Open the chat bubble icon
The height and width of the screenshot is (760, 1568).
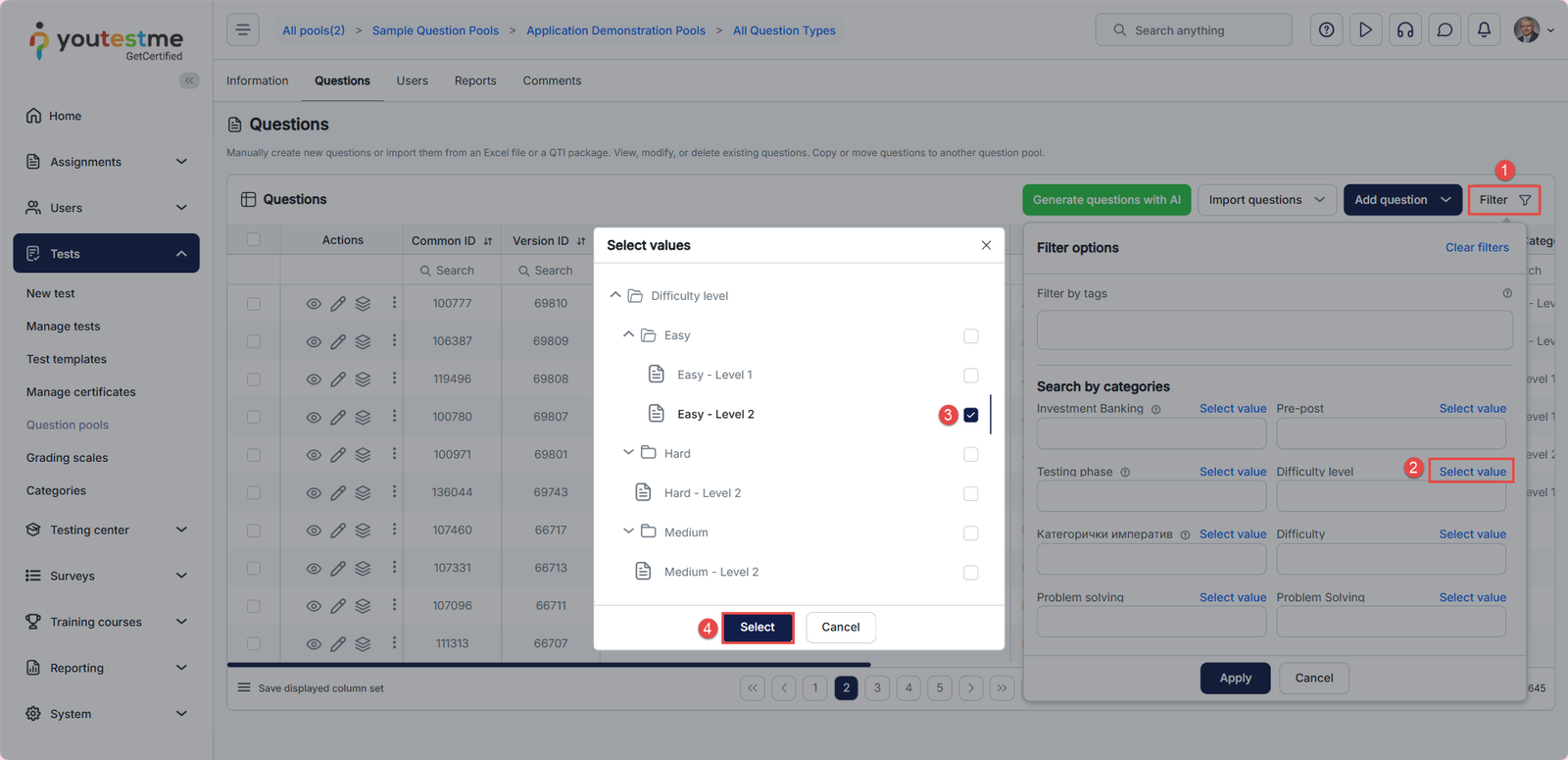point(1445,30)
